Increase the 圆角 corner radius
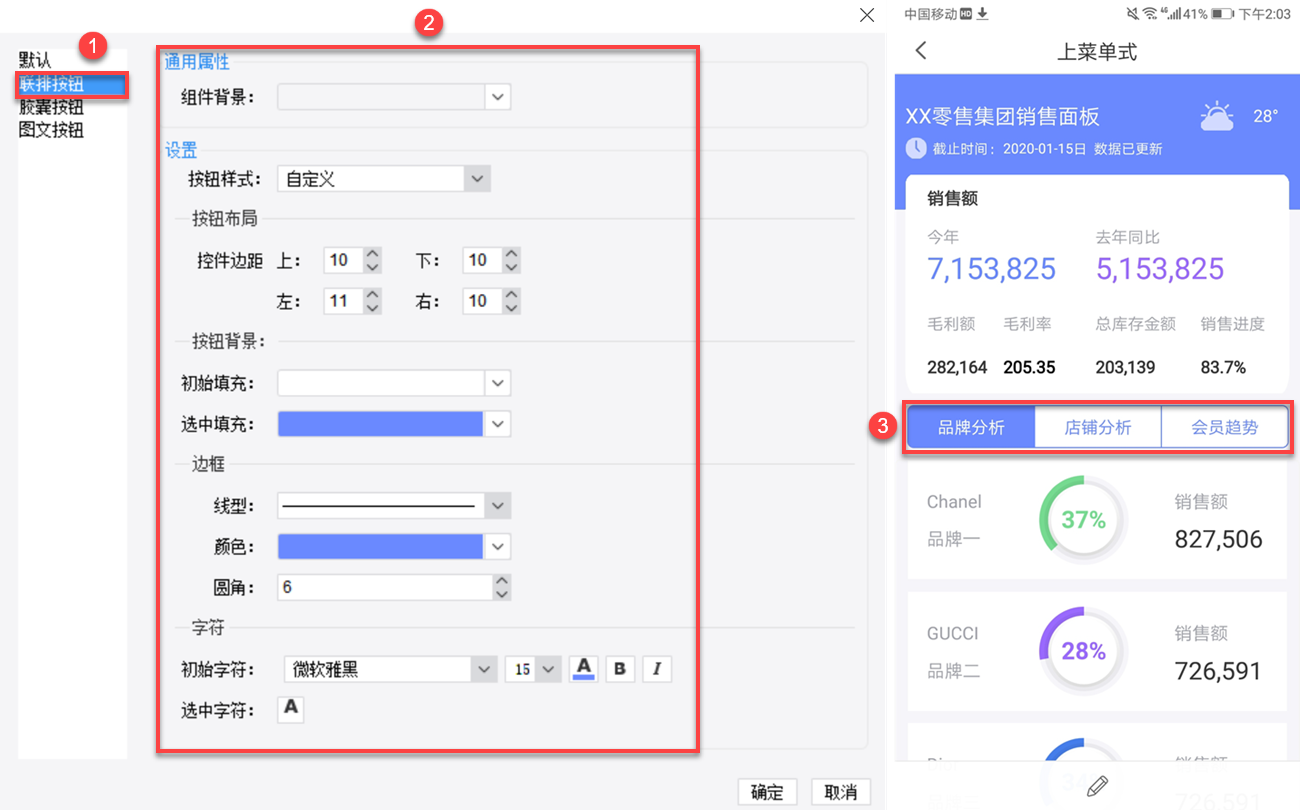This screenshot has width=1300, height=810. pyautogui.click(x=502, y=581)
